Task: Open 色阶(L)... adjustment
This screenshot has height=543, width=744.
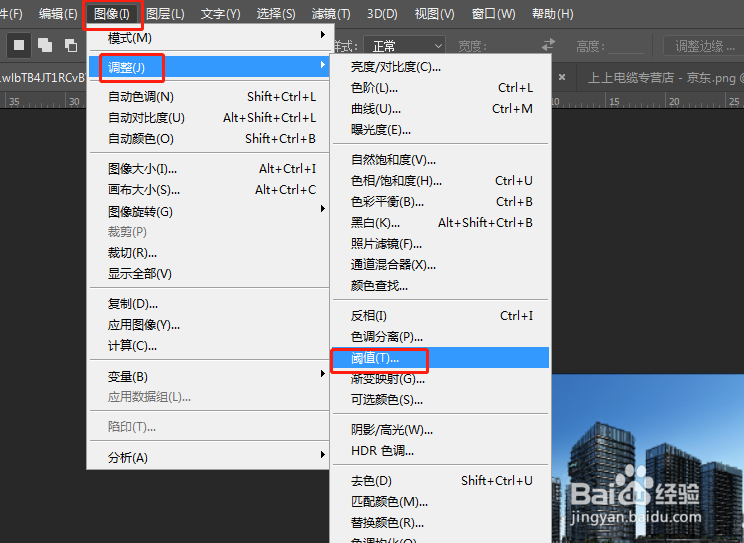Action: (x=440, y=88)
